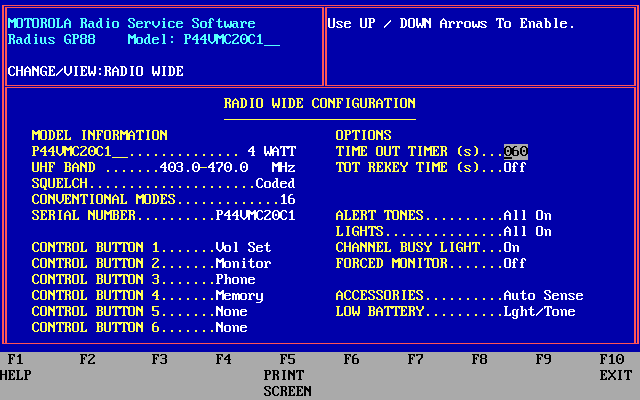Toggle the Forced Monitor Off value
The width and height of the screenshot is (640, 400).
515,263
